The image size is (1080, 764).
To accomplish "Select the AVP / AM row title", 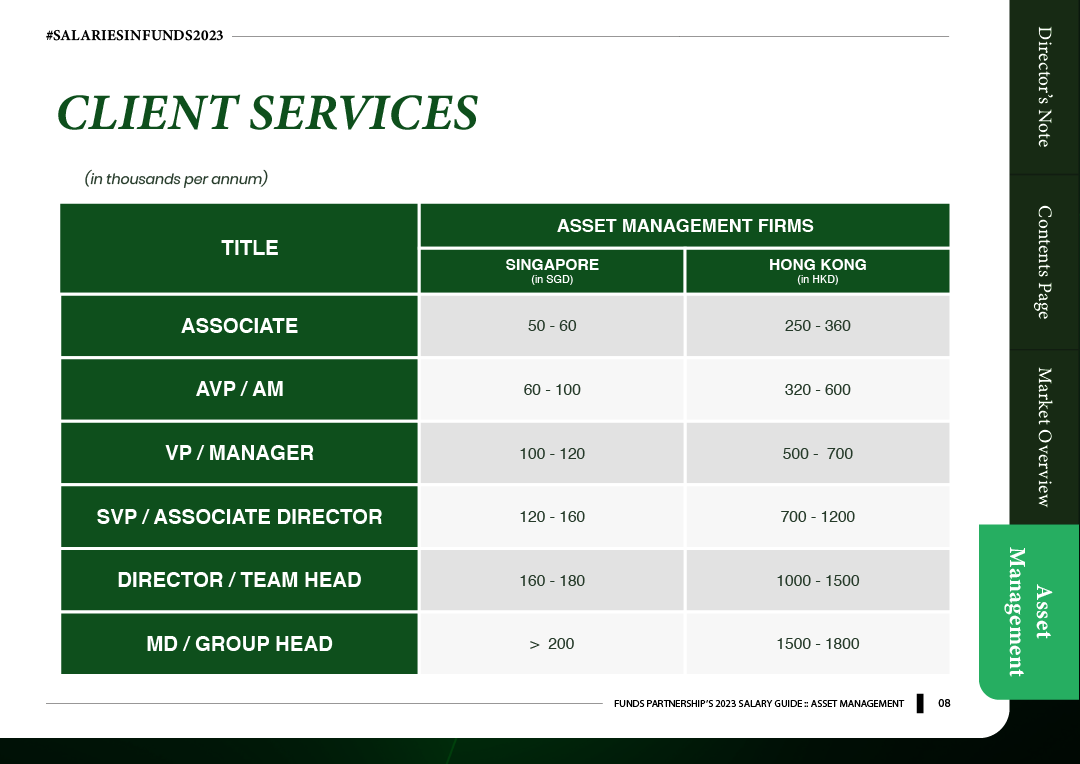I will [239, 389].
